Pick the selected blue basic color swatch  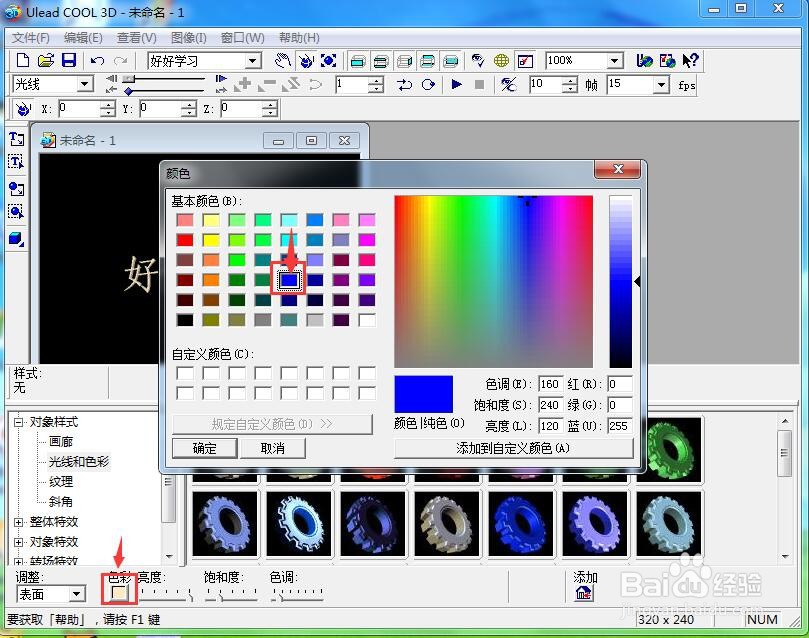tap(289, 280)
